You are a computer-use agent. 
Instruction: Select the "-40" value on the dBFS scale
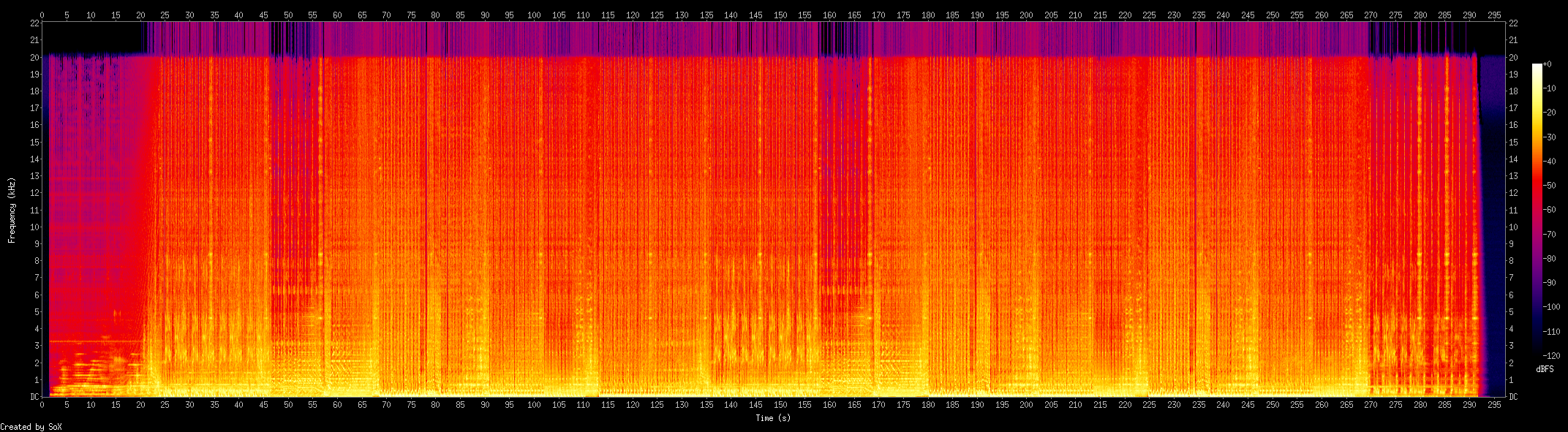click(x=1549, y=162)
